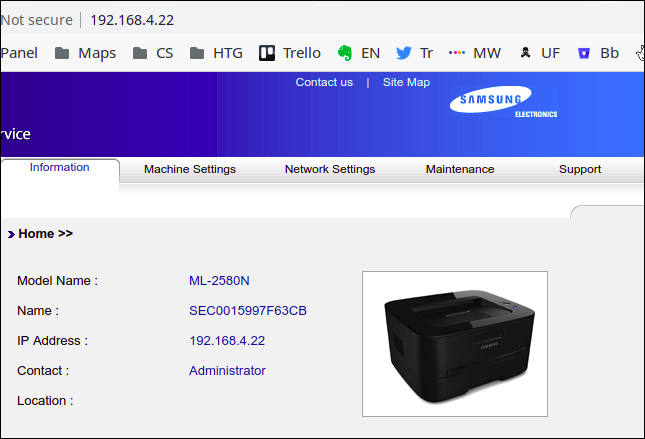Open the Twitter Tr bookmark
This screenshot has width=645, height=439.
404,53
